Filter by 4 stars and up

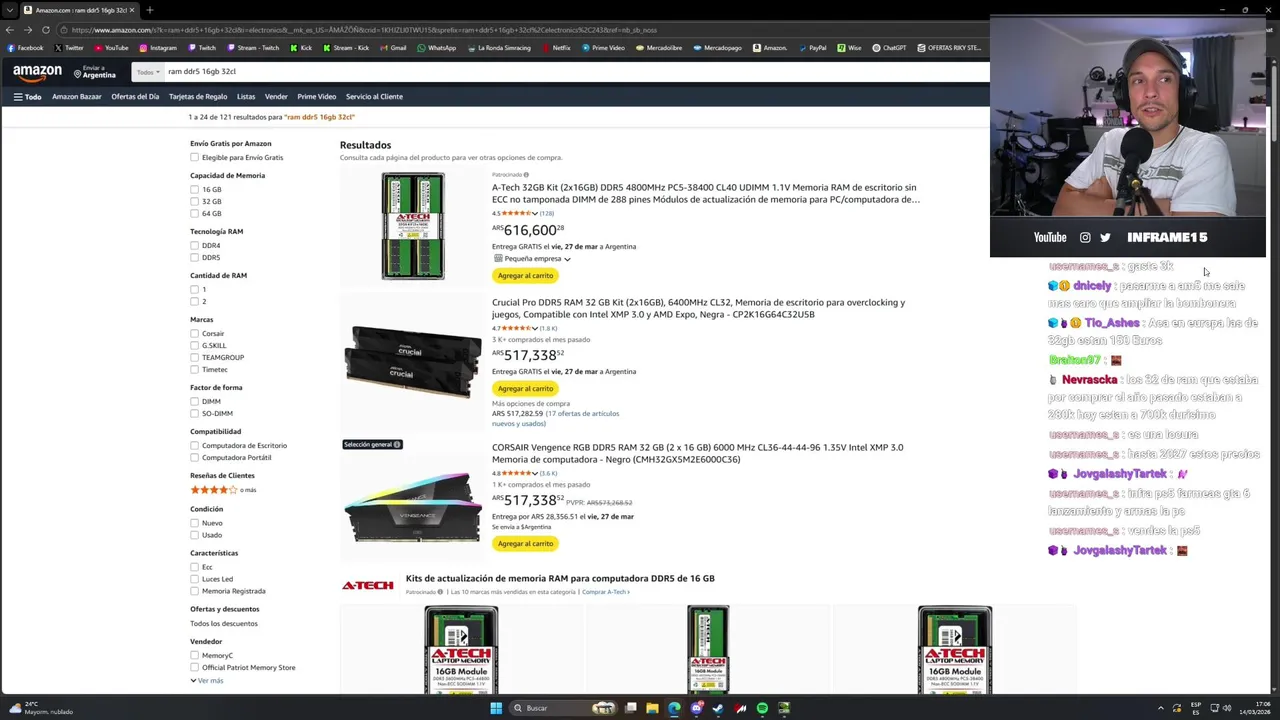pyautogui.click(x=223, y=490)
